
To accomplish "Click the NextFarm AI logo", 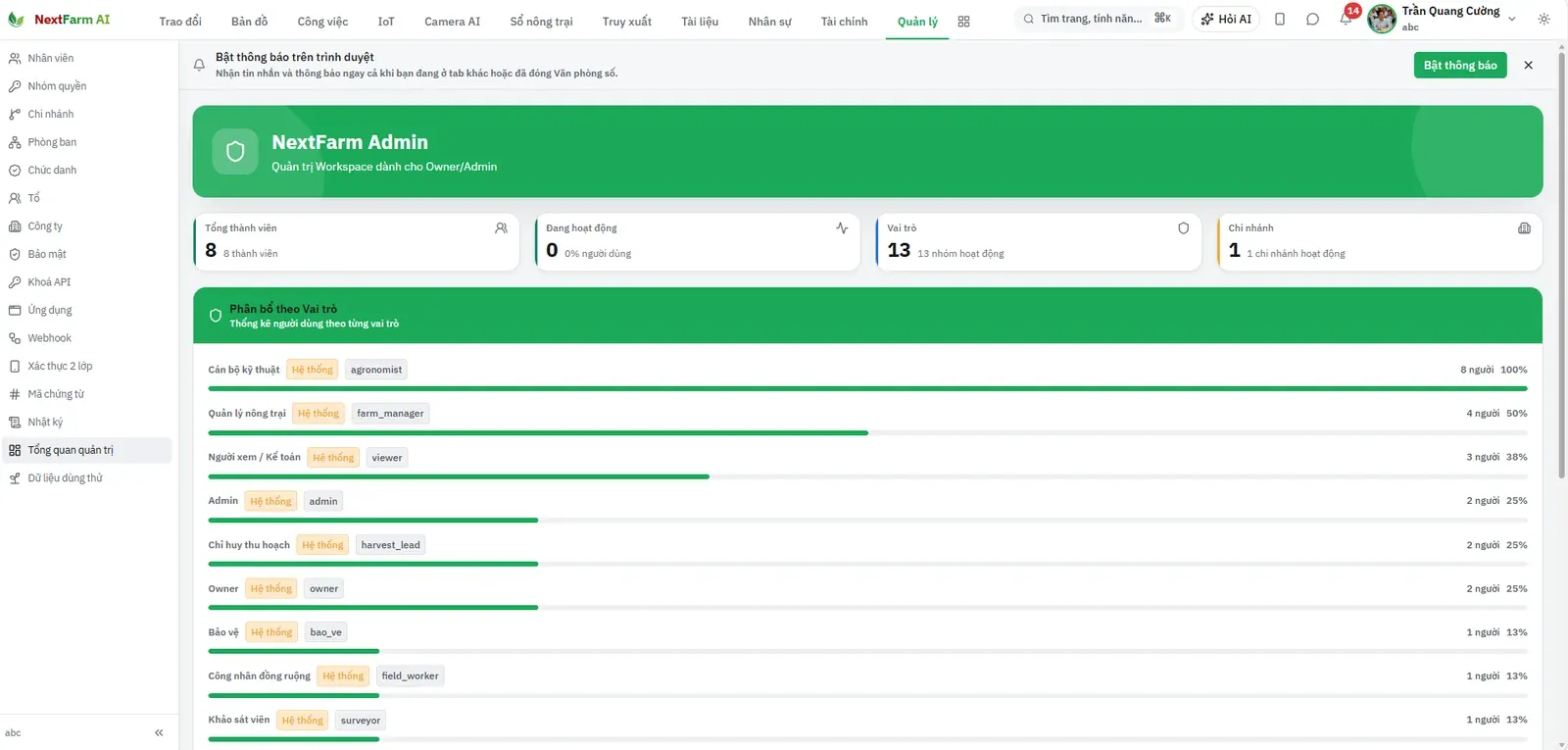I will point(59,20).
